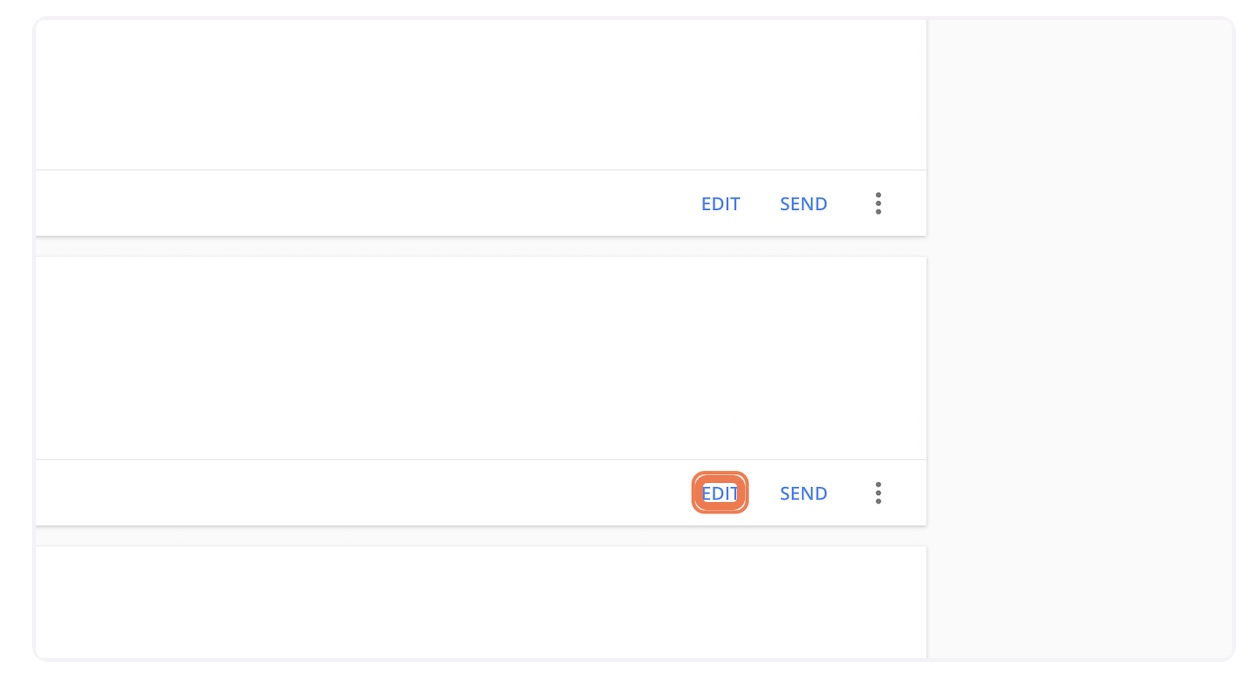Open the top card's three-dot more menu
Image resolution: width=1260 pixels, height=678 pixels.
pyautogui.click(x=878, y=204)
